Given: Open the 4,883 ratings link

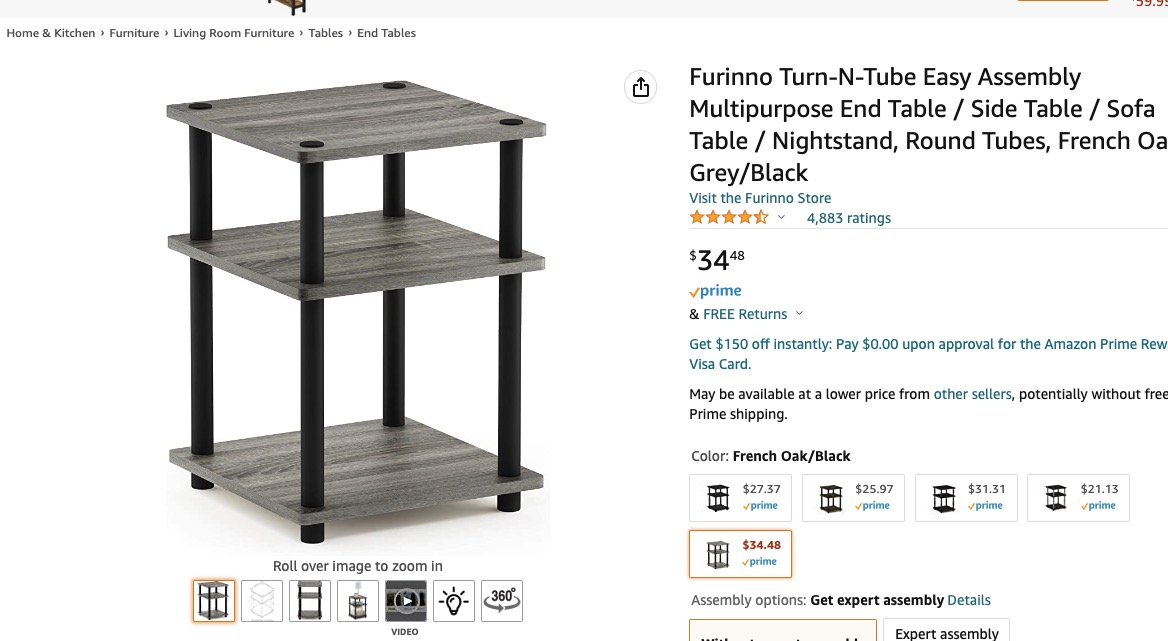Looking at the screenshot, I should coord(848,218).
